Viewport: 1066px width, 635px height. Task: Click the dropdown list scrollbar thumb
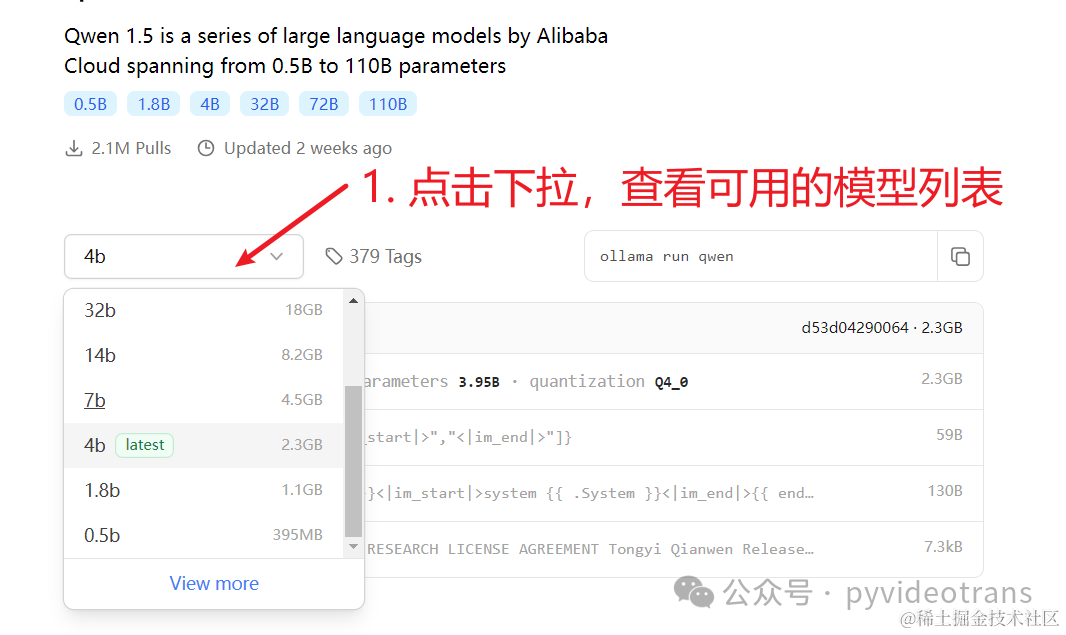(x=353, y=462)
